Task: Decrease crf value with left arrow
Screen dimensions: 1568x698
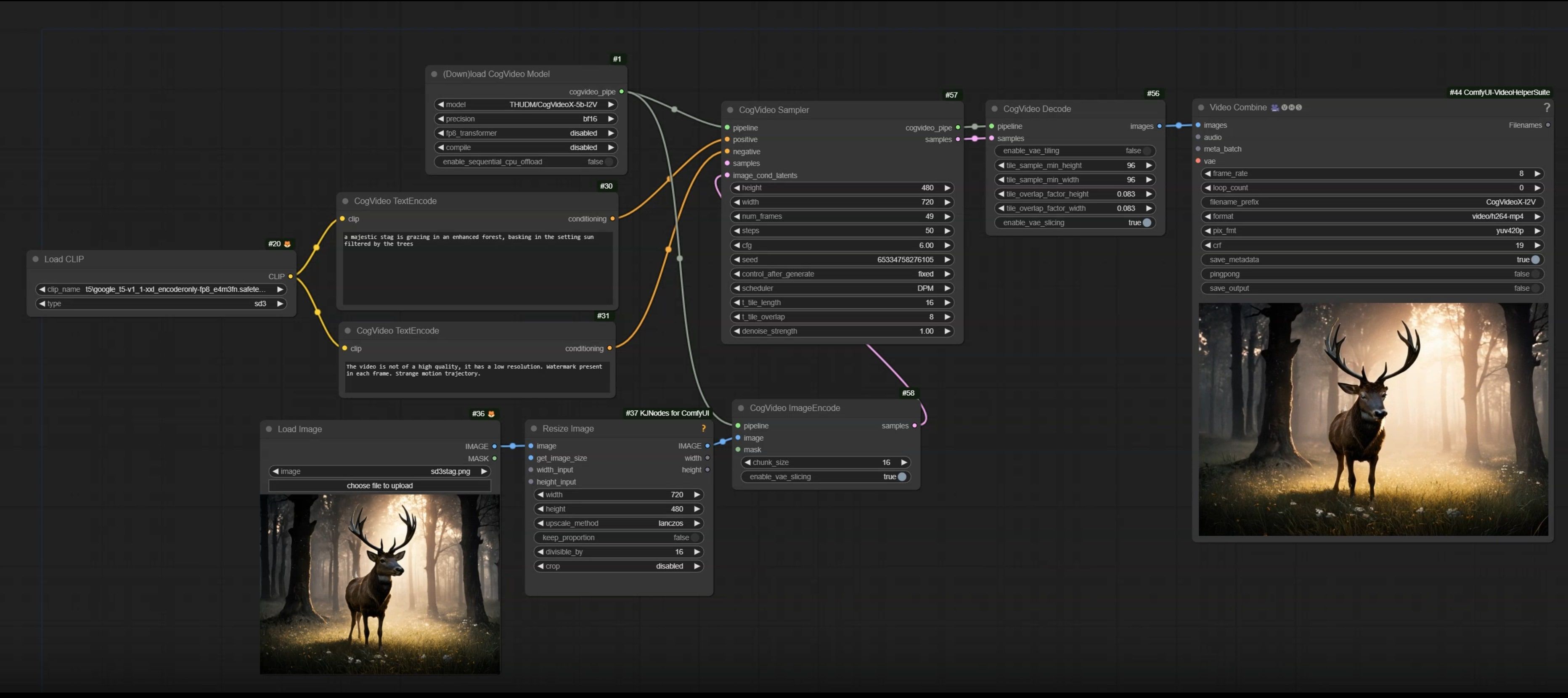Action: coord(1208,245)
